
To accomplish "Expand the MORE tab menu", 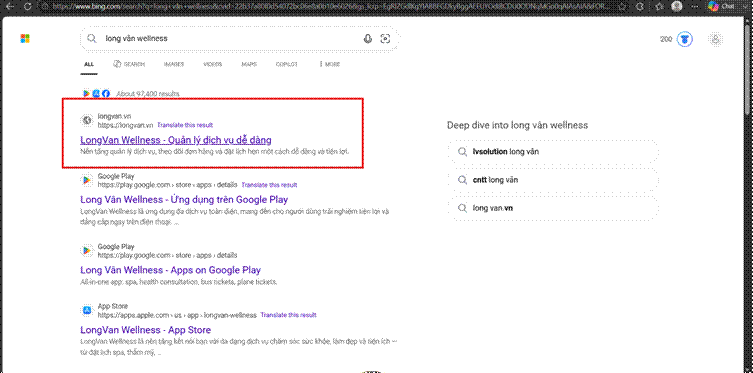I will [329, 64].
